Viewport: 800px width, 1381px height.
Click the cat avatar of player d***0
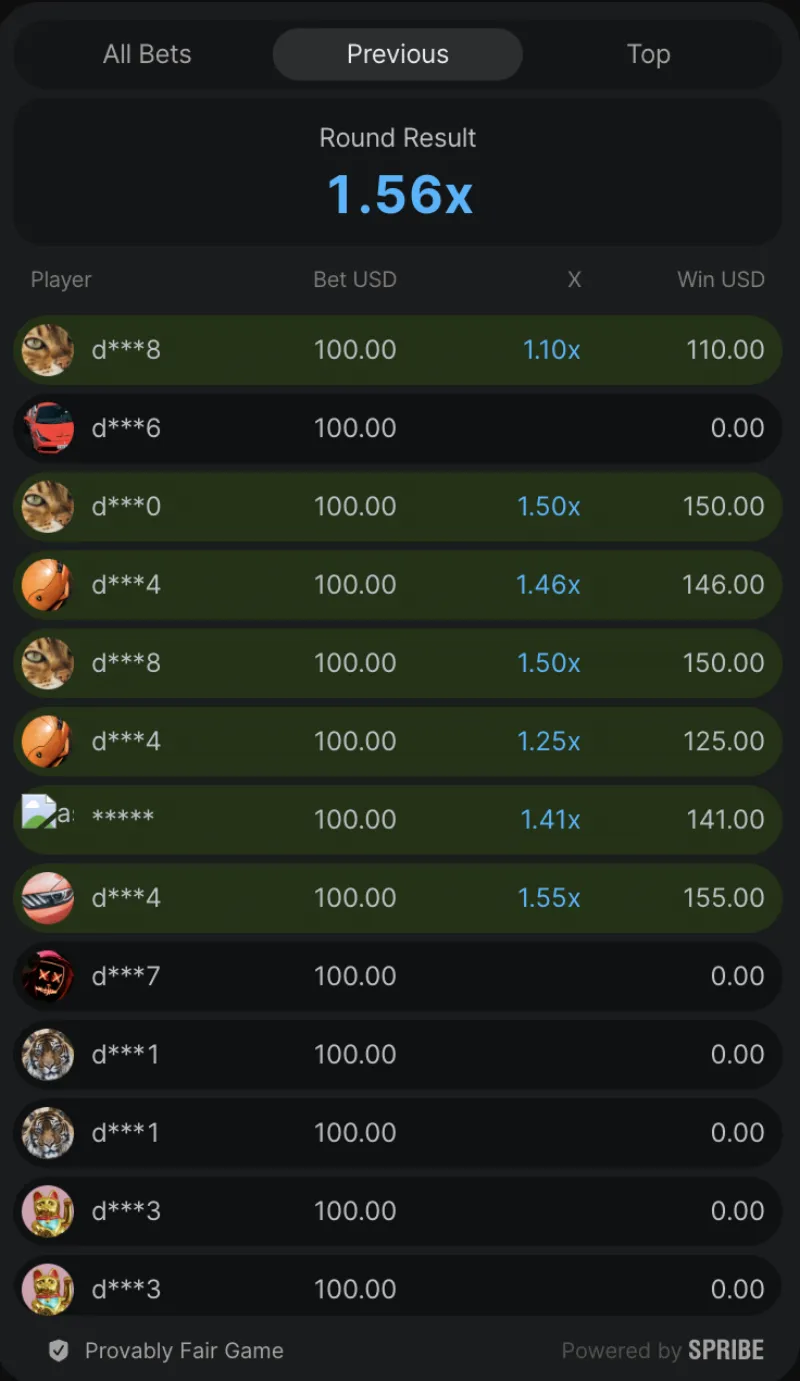point(48,506)
